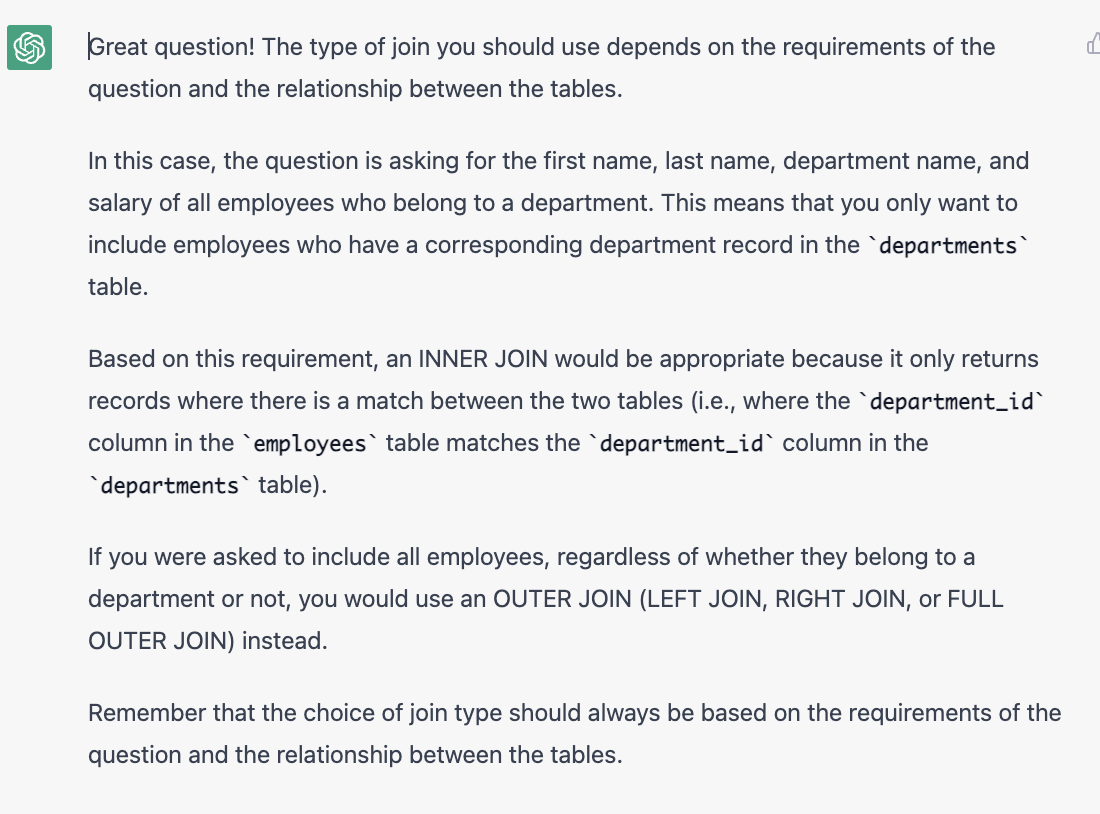This screenshot has width=1100, height=814.
Task: Click the `employees` inline code term
Action: coord(312,443)
